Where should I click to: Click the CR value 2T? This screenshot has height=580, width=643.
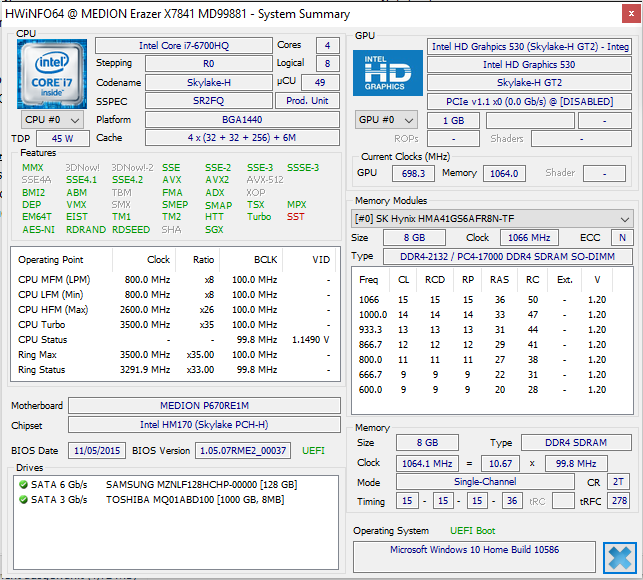click(x=618, y=482)
